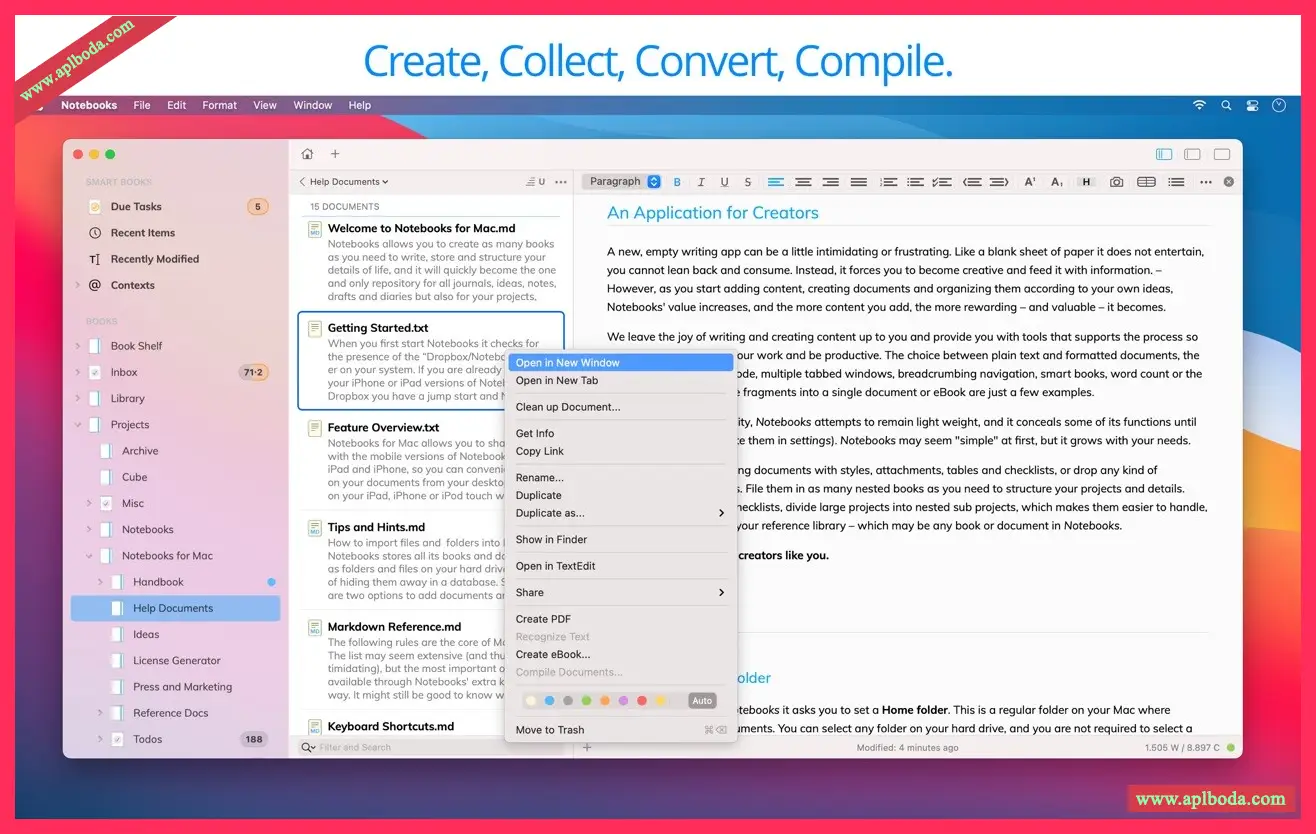Insert an image with the camera icon
Viewport: 1316px width, 834px height.
coord(1116,182)
